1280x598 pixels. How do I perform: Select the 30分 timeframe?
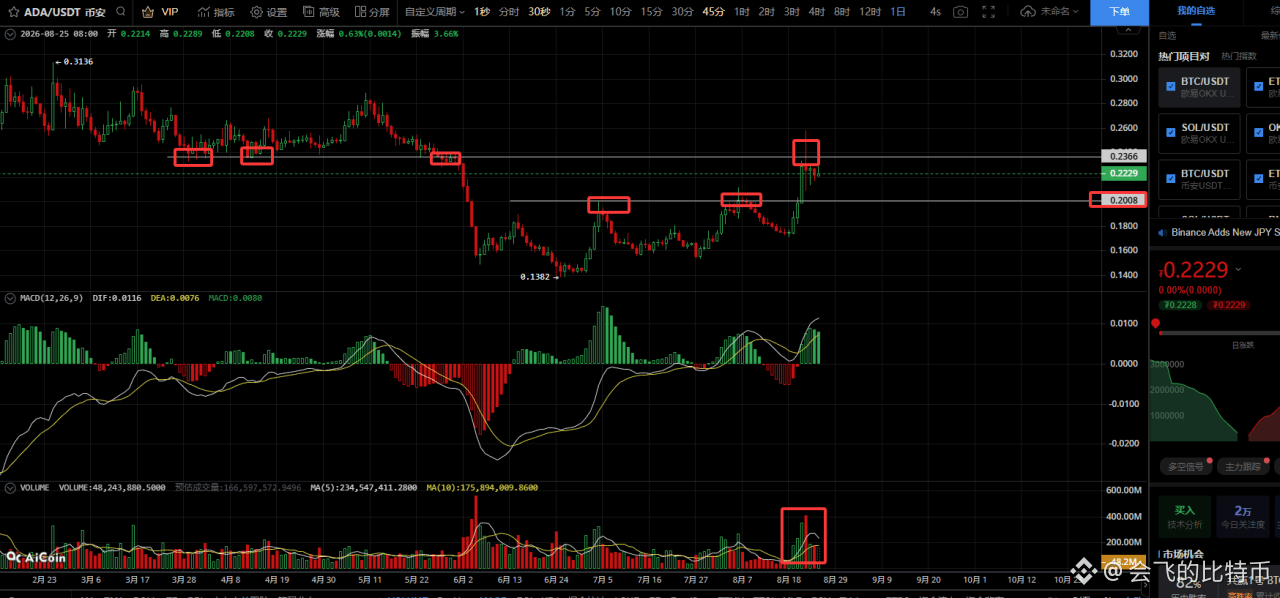tap(682, 12)
